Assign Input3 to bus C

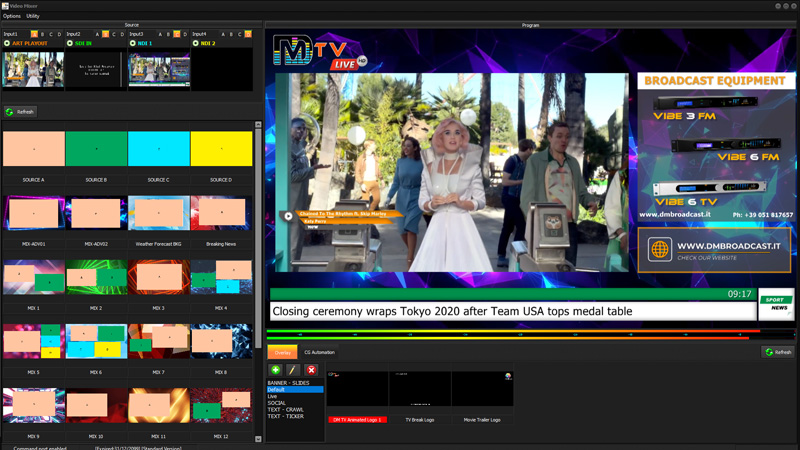click(x=177, y=34)
